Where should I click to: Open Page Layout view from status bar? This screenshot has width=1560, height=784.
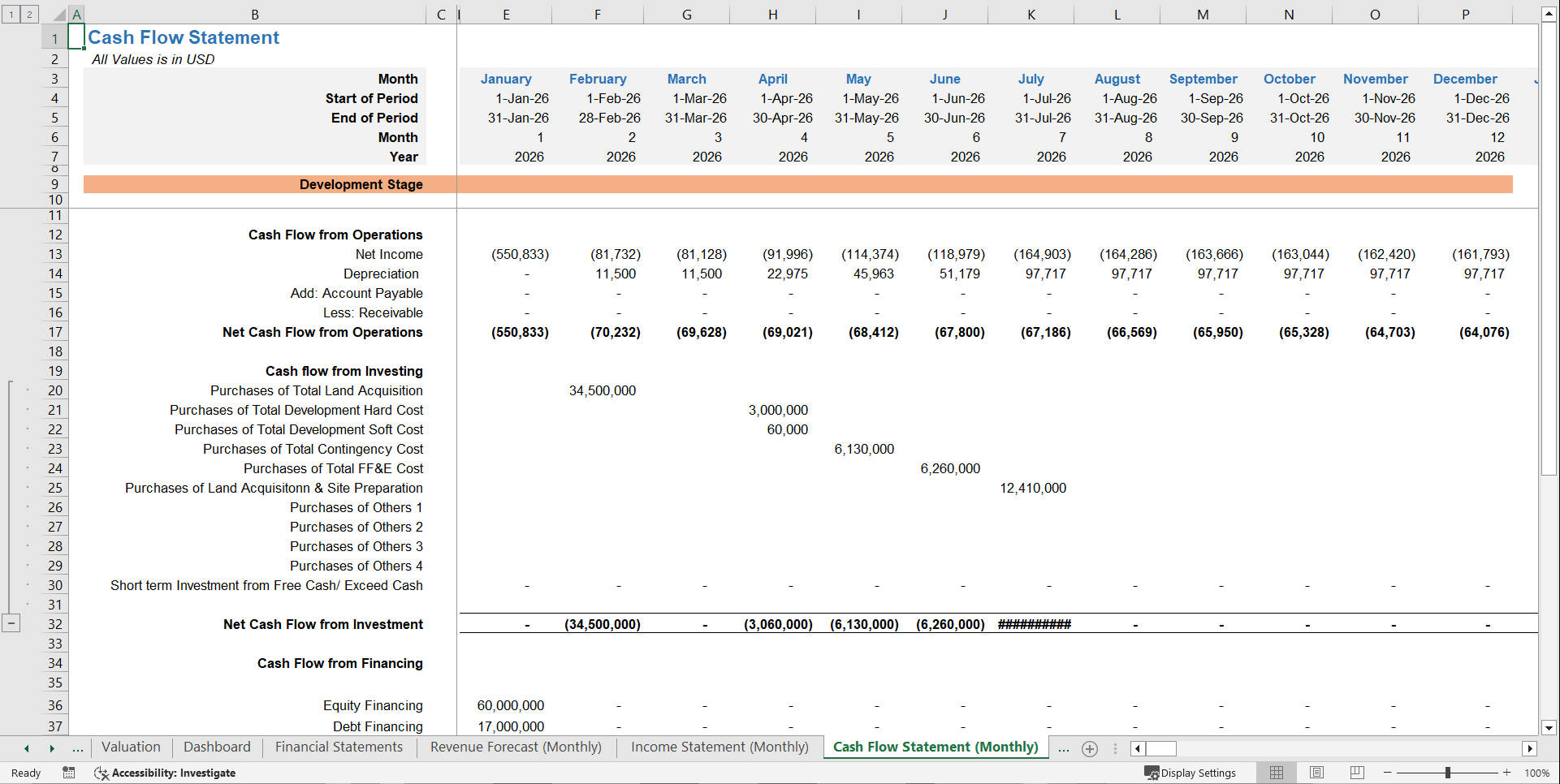pyautogui.click(x=1316, y=773)
